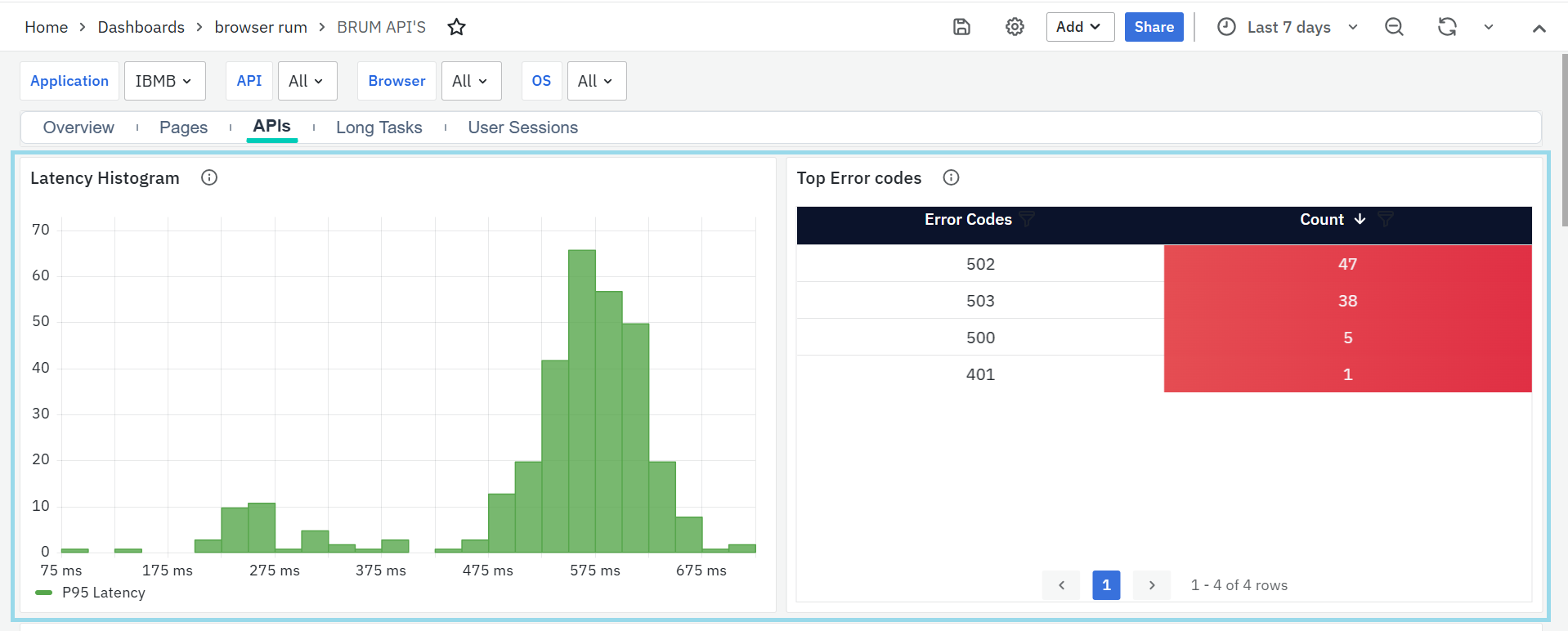
Task: Refresh the dashboard
Action: tap(1447, 27)
